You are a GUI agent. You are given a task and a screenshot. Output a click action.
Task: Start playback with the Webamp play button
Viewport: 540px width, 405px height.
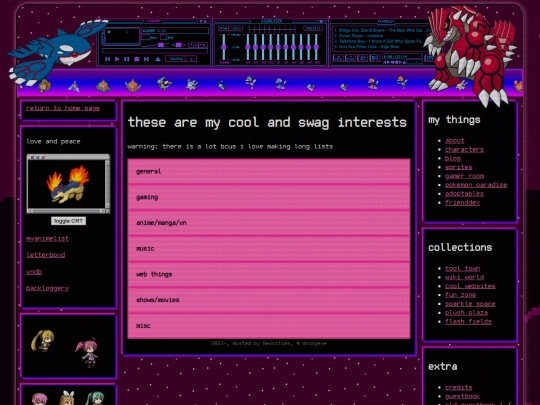click(x=117, y=59)
